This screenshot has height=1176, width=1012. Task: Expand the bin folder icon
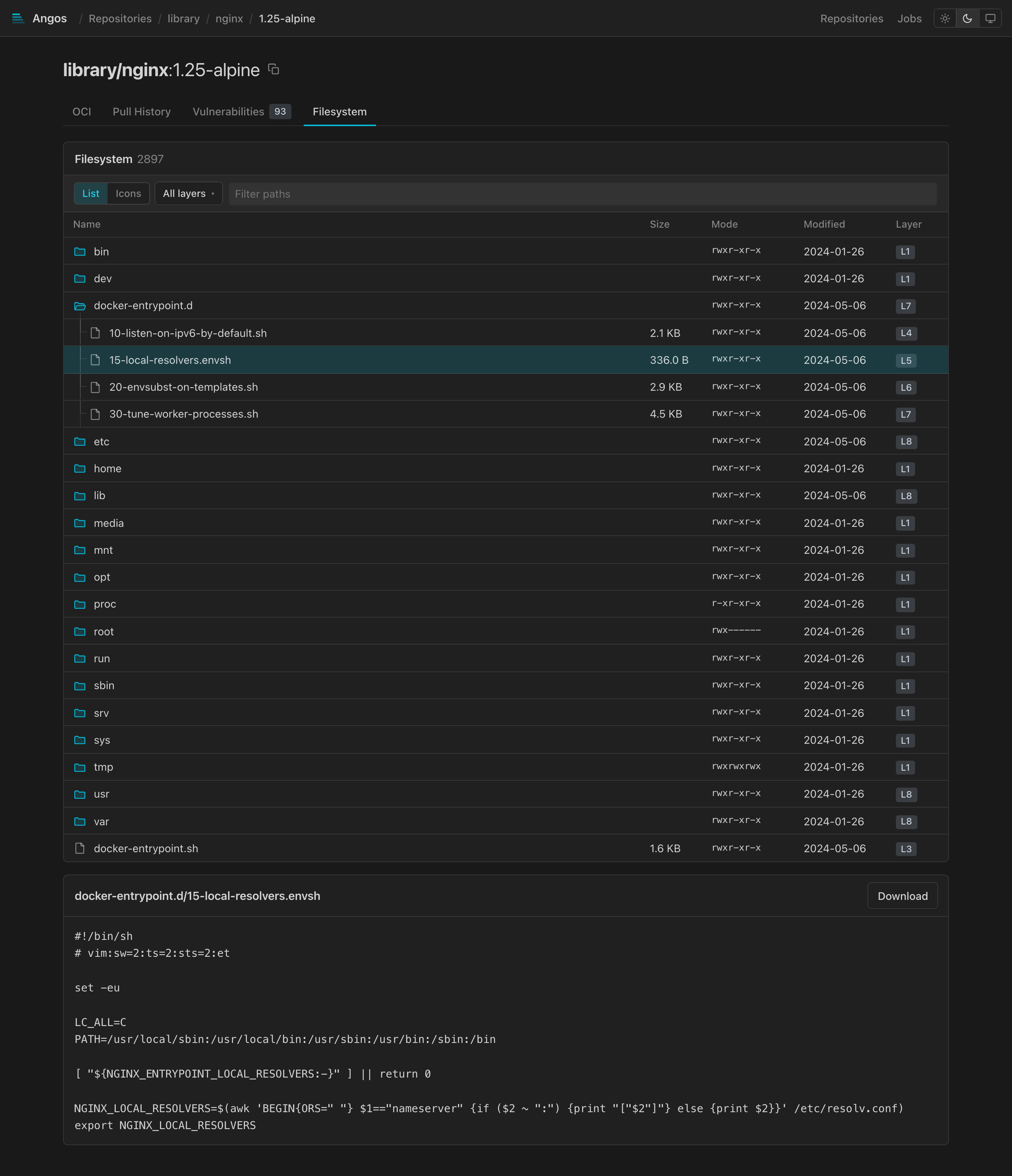point(80,252)
